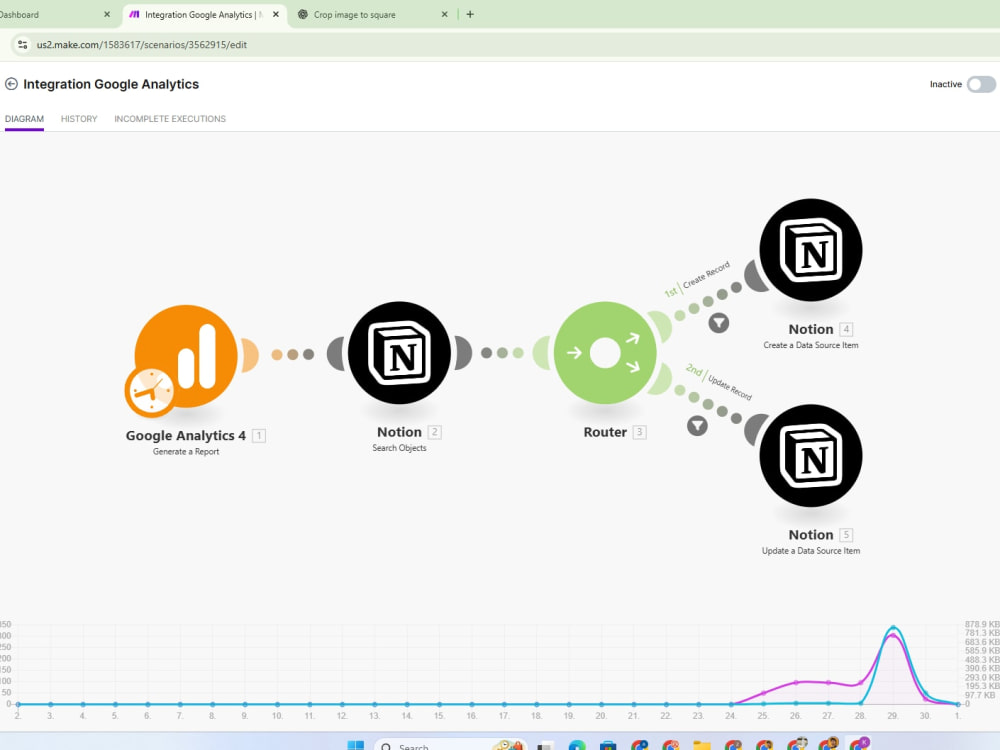
Task: Click the connector dots between Notion and Router
Action: (x=503, y=353)
